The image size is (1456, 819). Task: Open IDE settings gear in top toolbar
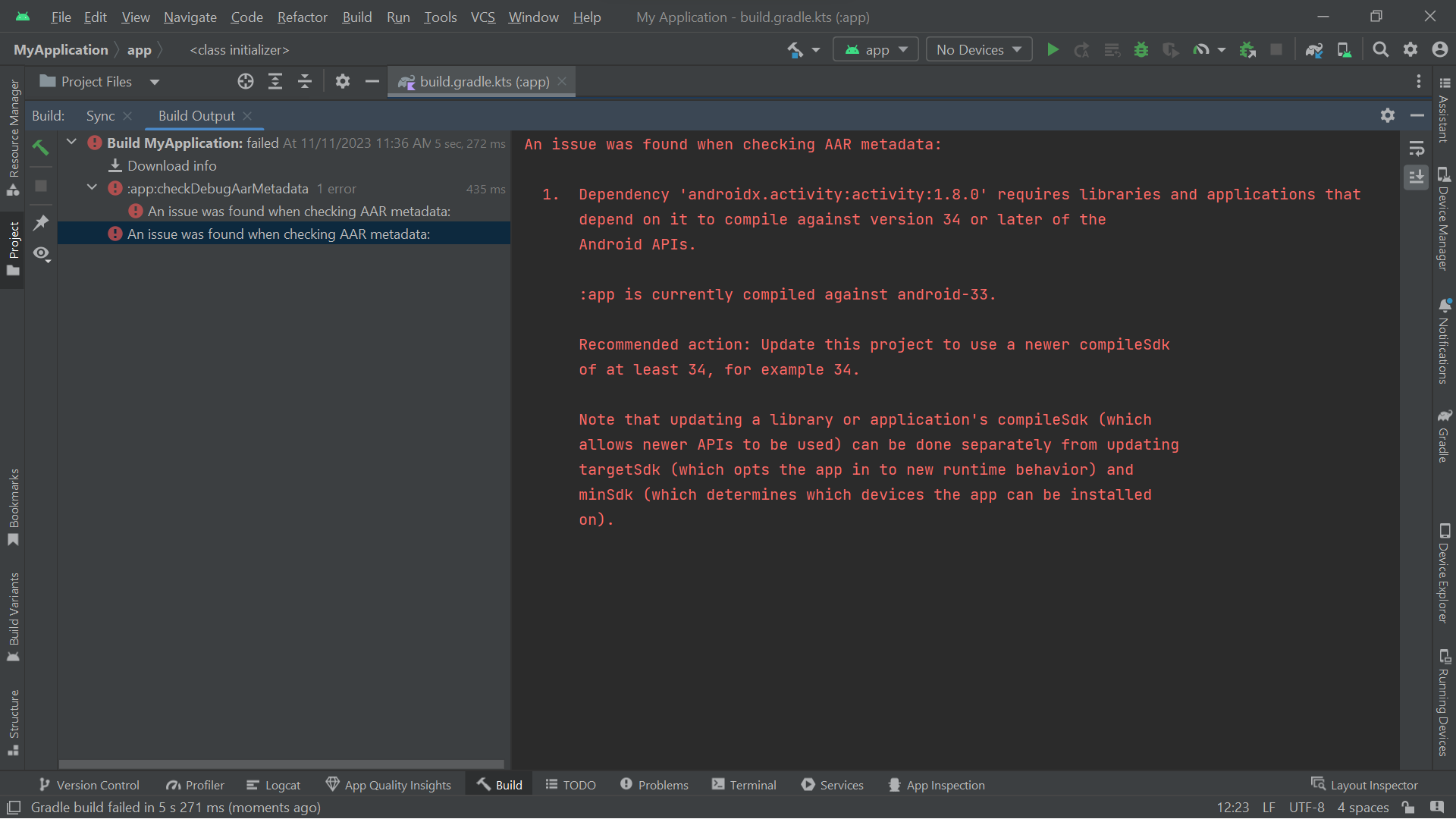coord(1410,50)
